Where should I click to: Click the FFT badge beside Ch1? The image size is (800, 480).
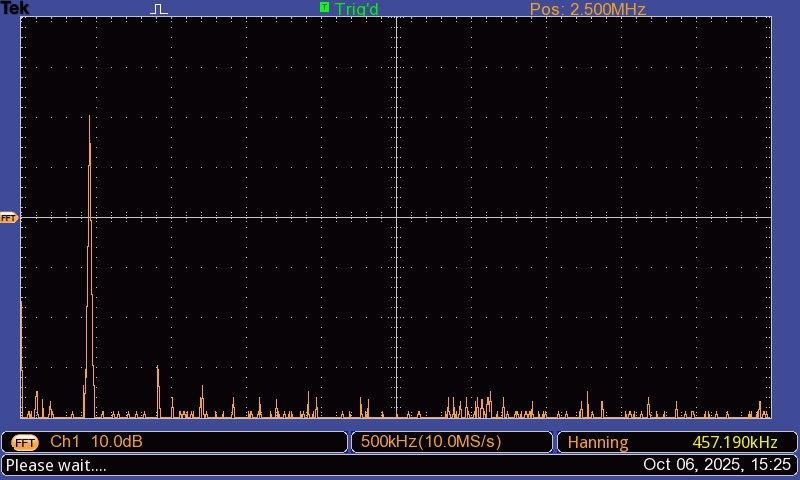[25, 442]
